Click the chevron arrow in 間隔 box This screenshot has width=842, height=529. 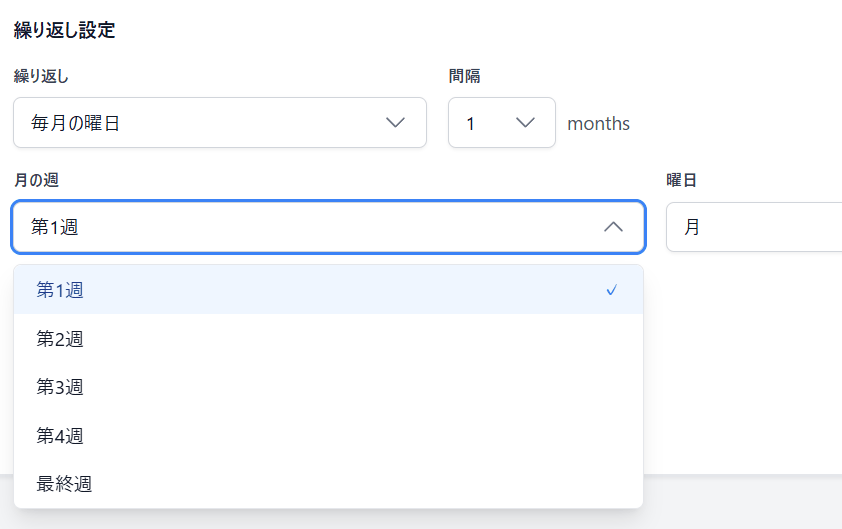525,123
